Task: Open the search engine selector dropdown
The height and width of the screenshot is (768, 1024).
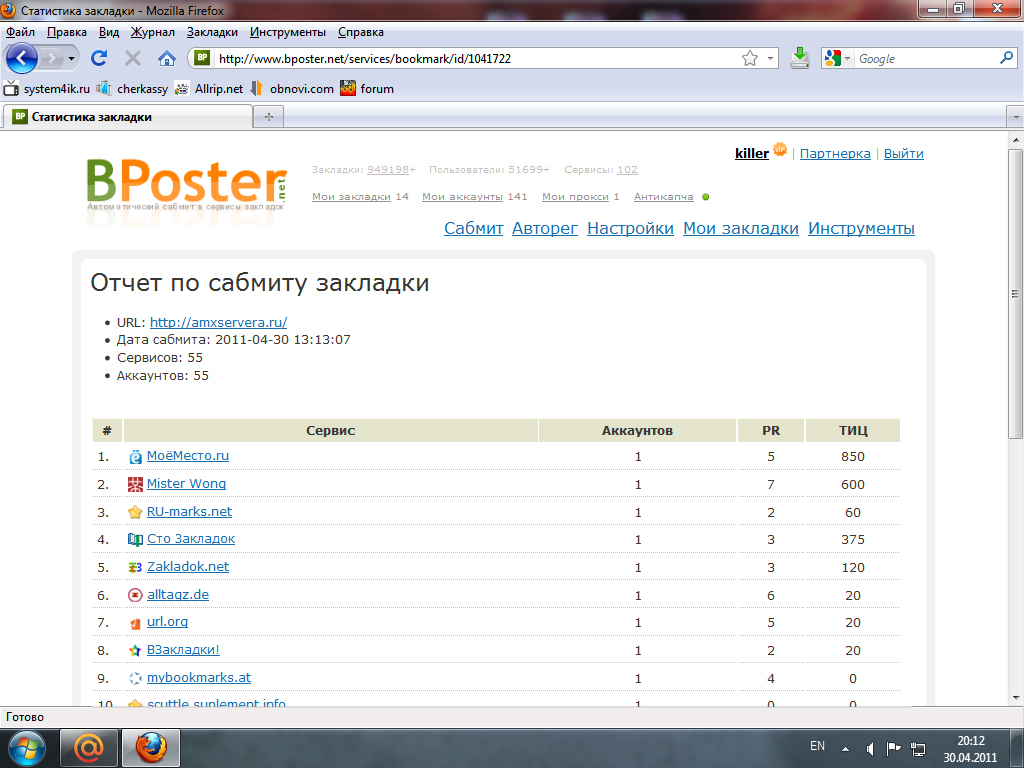Action: (847, 59)
